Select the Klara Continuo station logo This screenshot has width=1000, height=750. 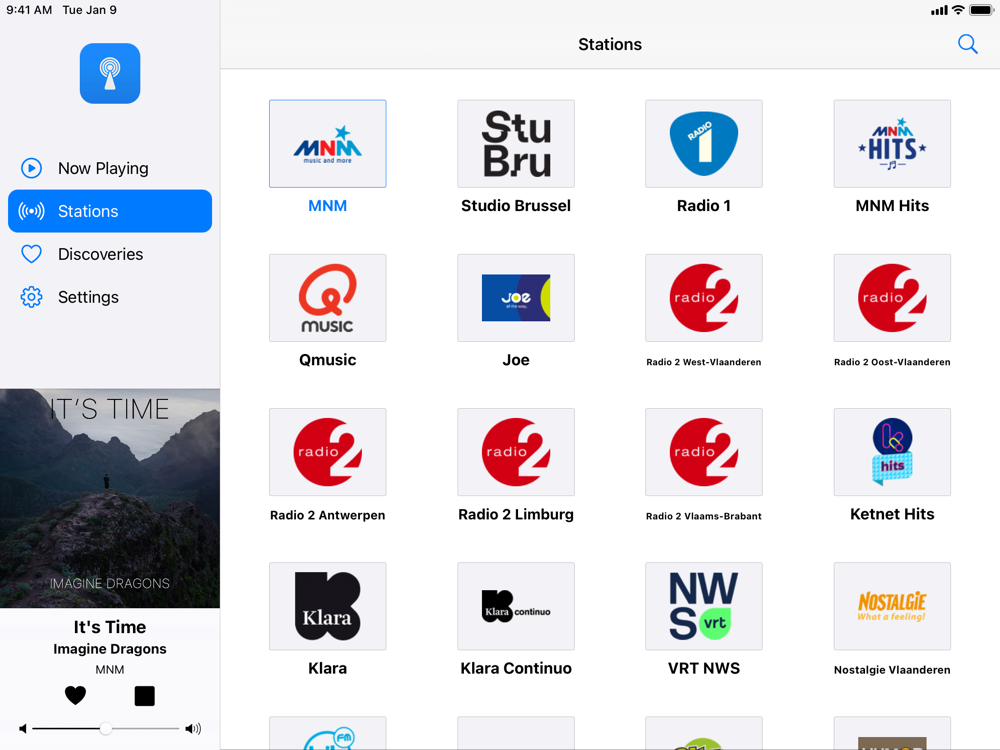516,607
